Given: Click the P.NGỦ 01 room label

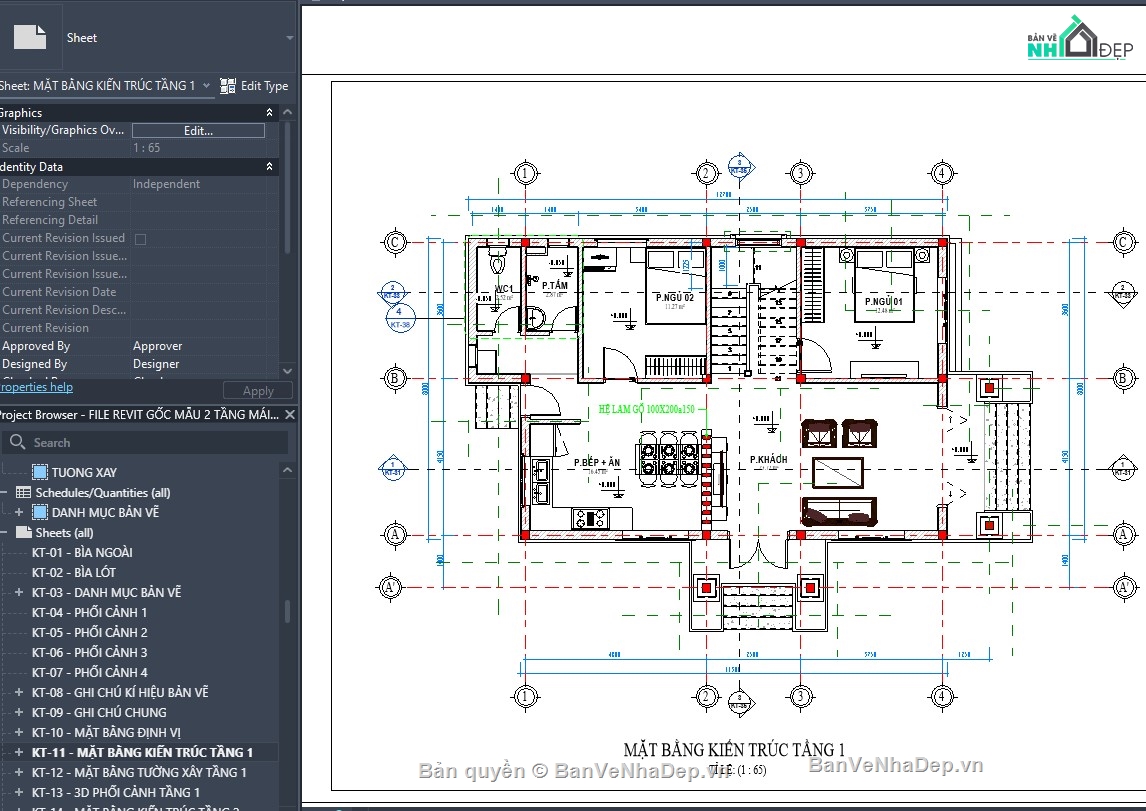Looking at the screenshot, I should [884, 301].
